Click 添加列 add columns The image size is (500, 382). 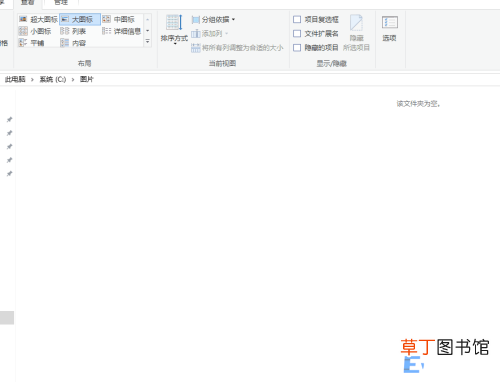click(210, 34)
